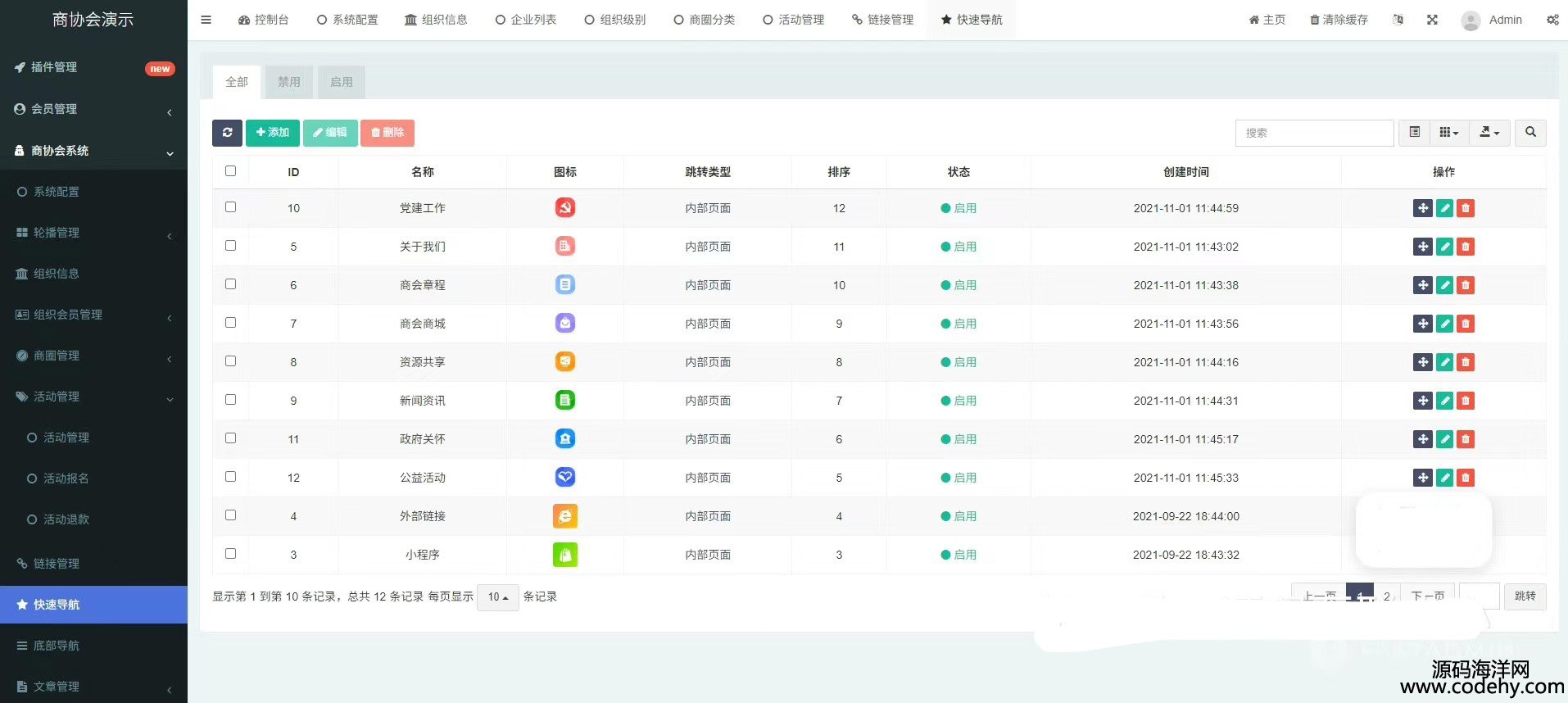Click the 清除缓存 link

pos(1339,20)
